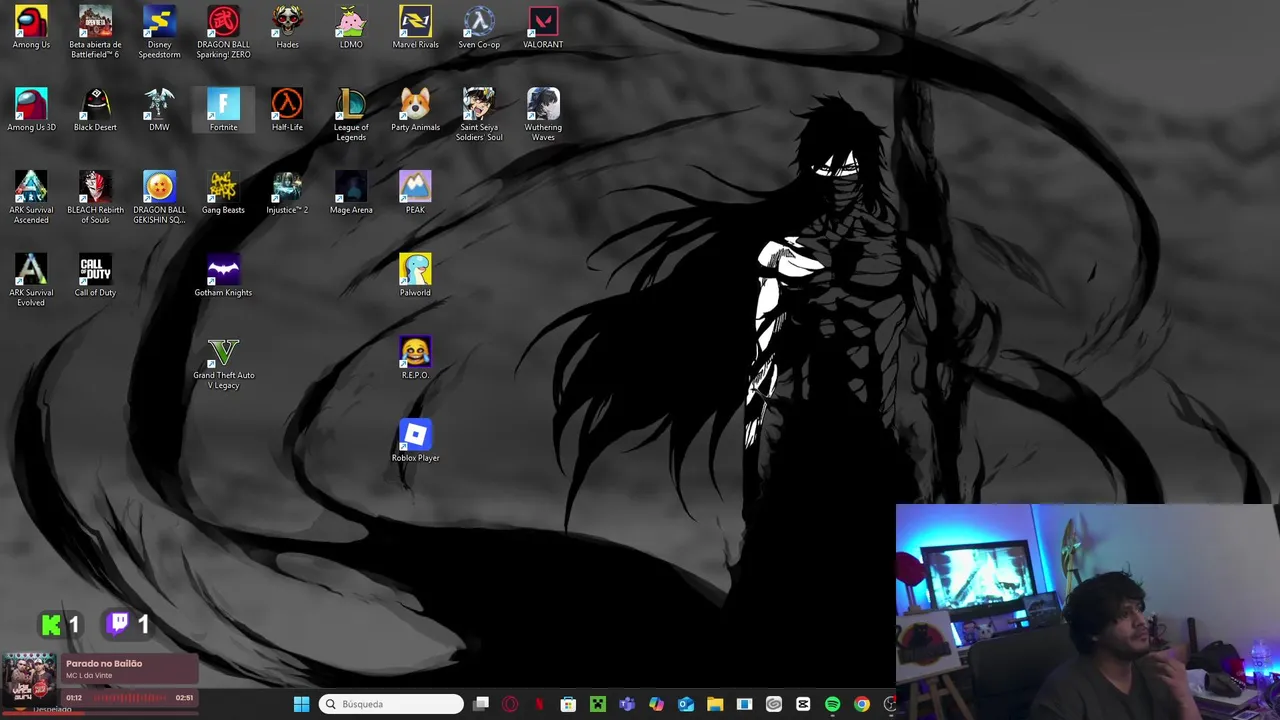The width and height of the screenshot is (1280, 720).
Task: Open the PEAK game shortcut
Action: point(415,193)
